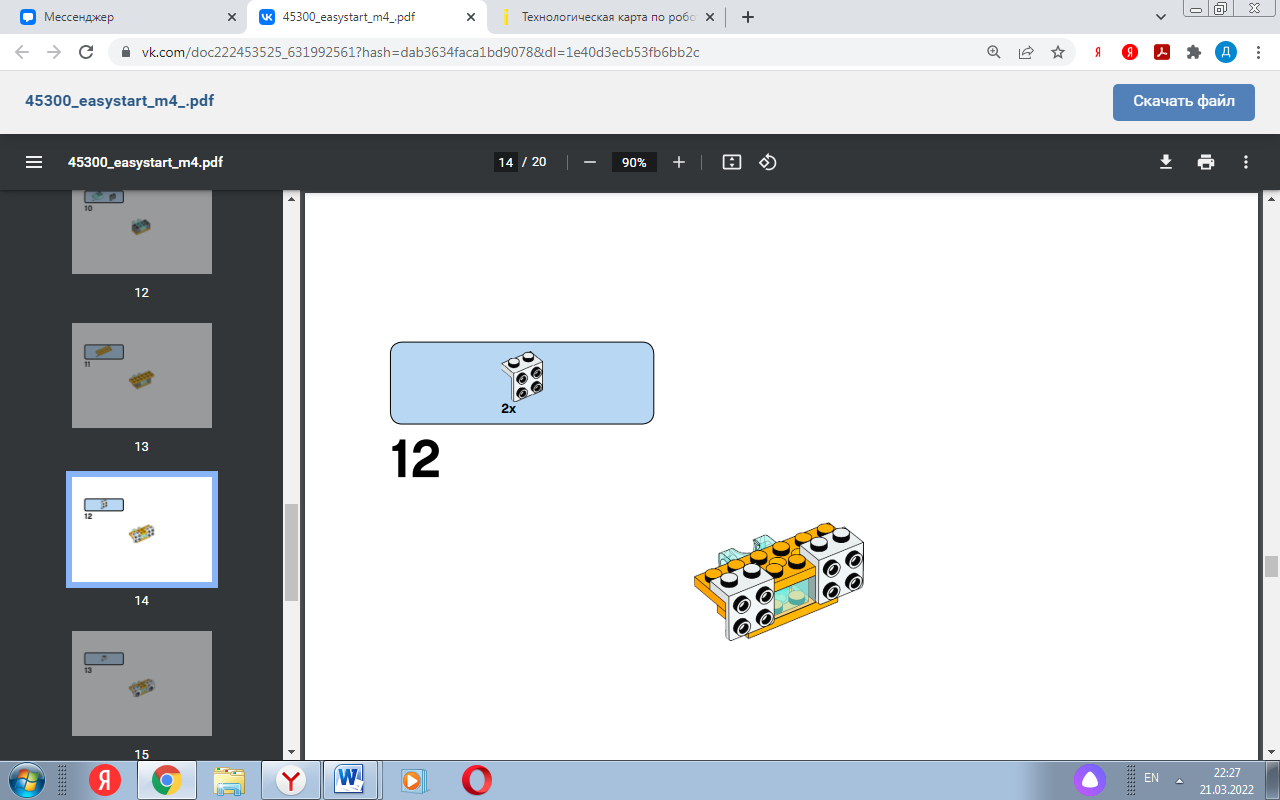Zoom in with the plus button
Image resolution: width=1280 pixels, height=800 pixels.
[x=679, y=162]
